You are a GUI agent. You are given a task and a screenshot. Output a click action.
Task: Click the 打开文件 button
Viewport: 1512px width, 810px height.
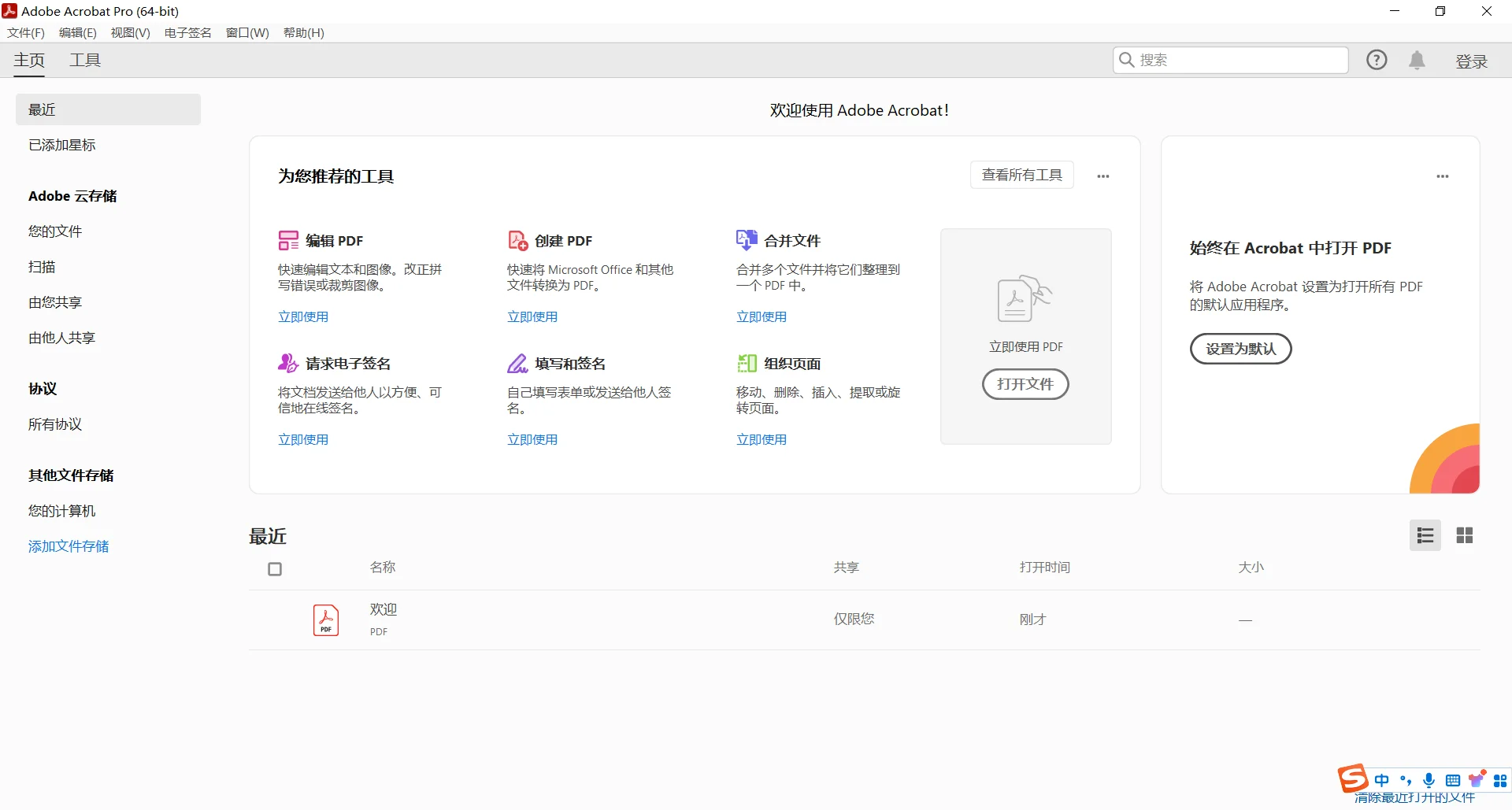1025,384
